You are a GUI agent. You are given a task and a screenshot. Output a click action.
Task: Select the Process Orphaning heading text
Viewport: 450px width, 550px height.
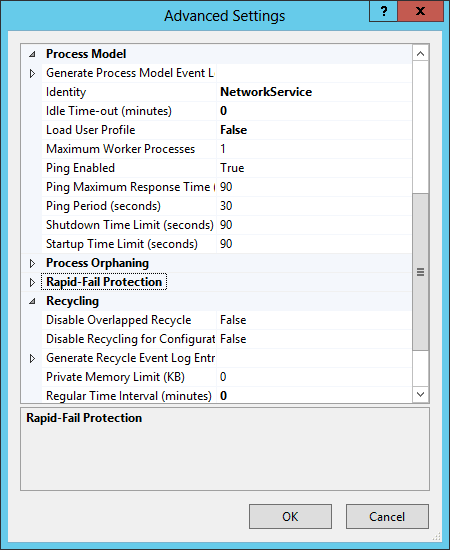click(98, 263)
